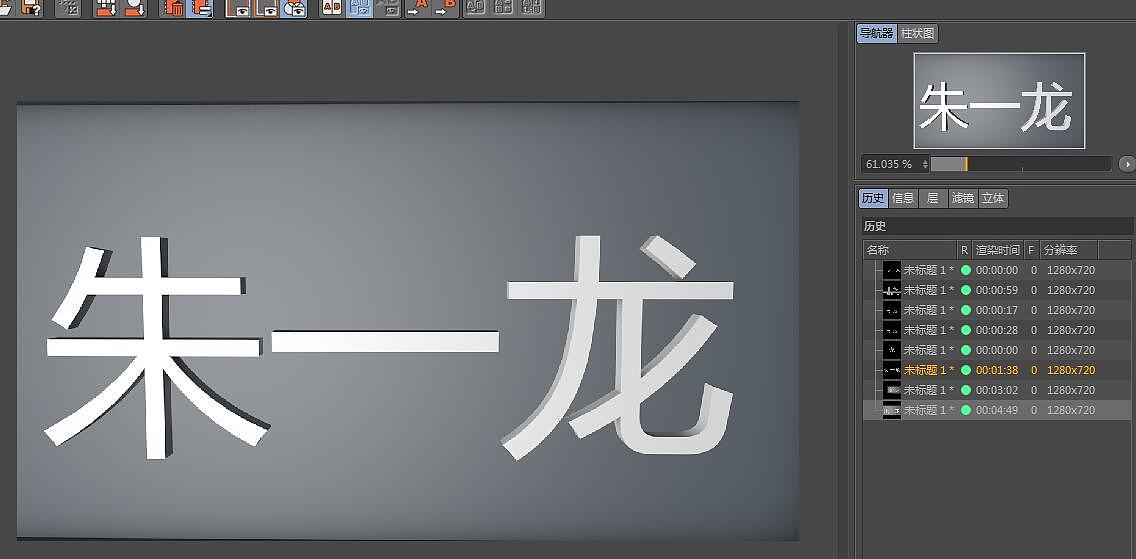Click the 分辨率 column header
This screenshot has width=1136, height=559.
tap(1069, 250)
